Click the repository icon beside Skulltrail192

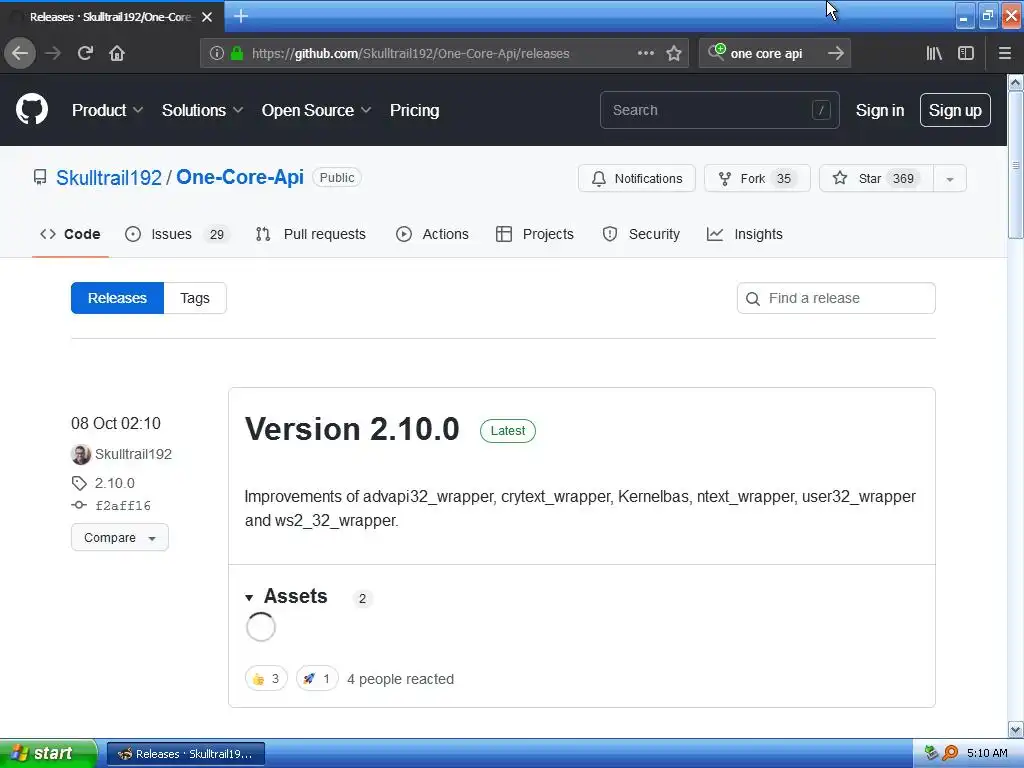coord(40,177)
